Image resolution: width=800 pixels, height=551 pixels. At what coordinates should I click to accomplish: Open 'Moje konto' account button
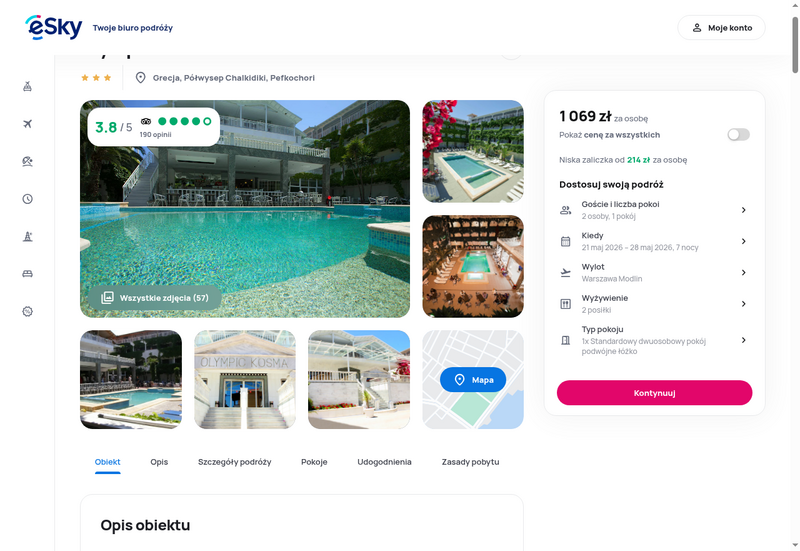[x=721, y=28]
